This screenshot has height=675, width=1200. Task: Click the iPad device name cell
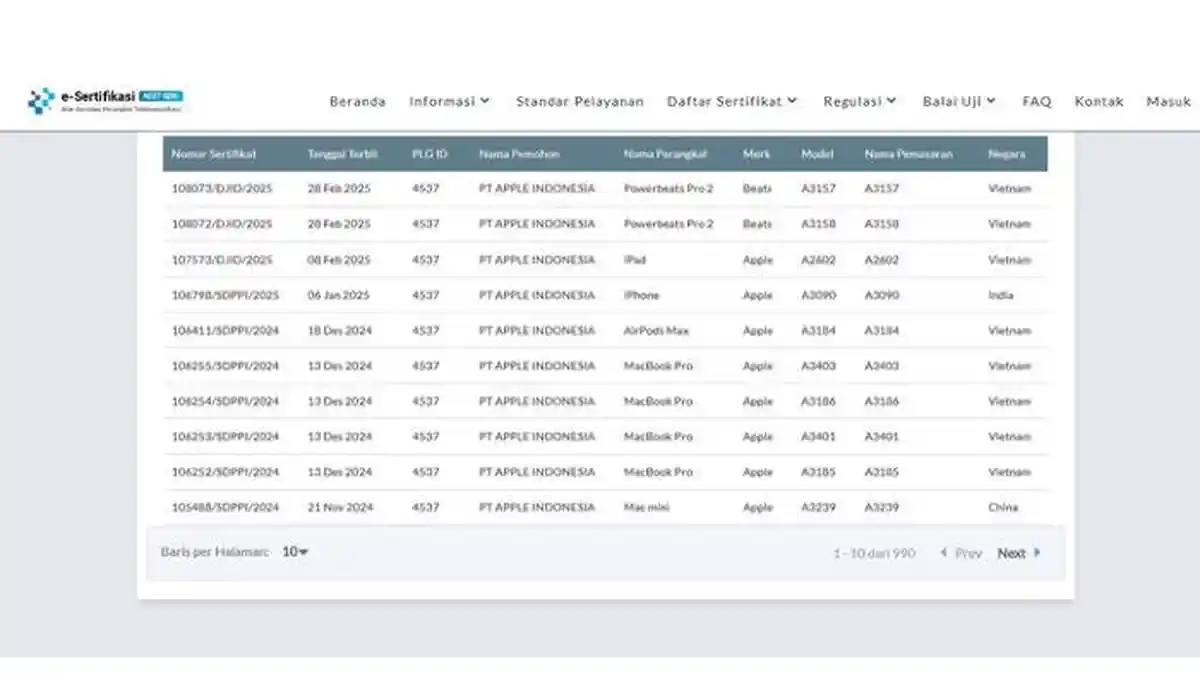pos(635,260)
